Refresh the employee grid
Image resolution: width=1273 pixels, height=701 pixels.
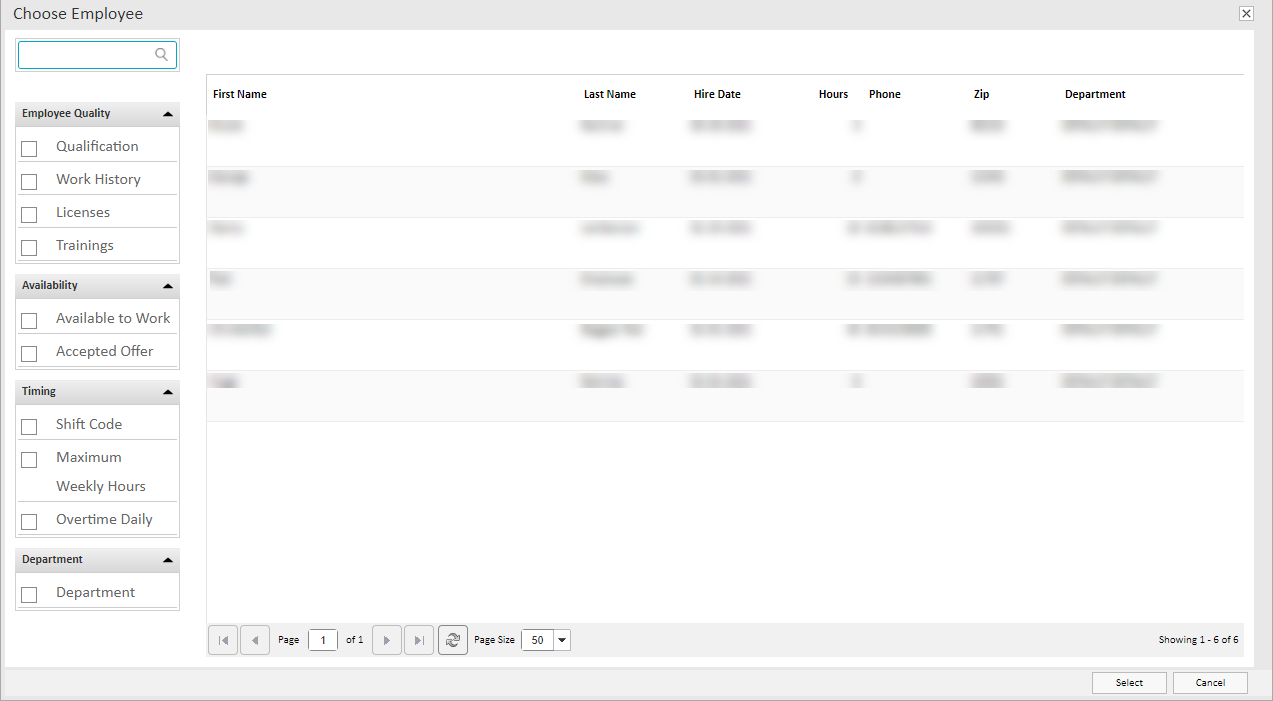pos(453,640)
